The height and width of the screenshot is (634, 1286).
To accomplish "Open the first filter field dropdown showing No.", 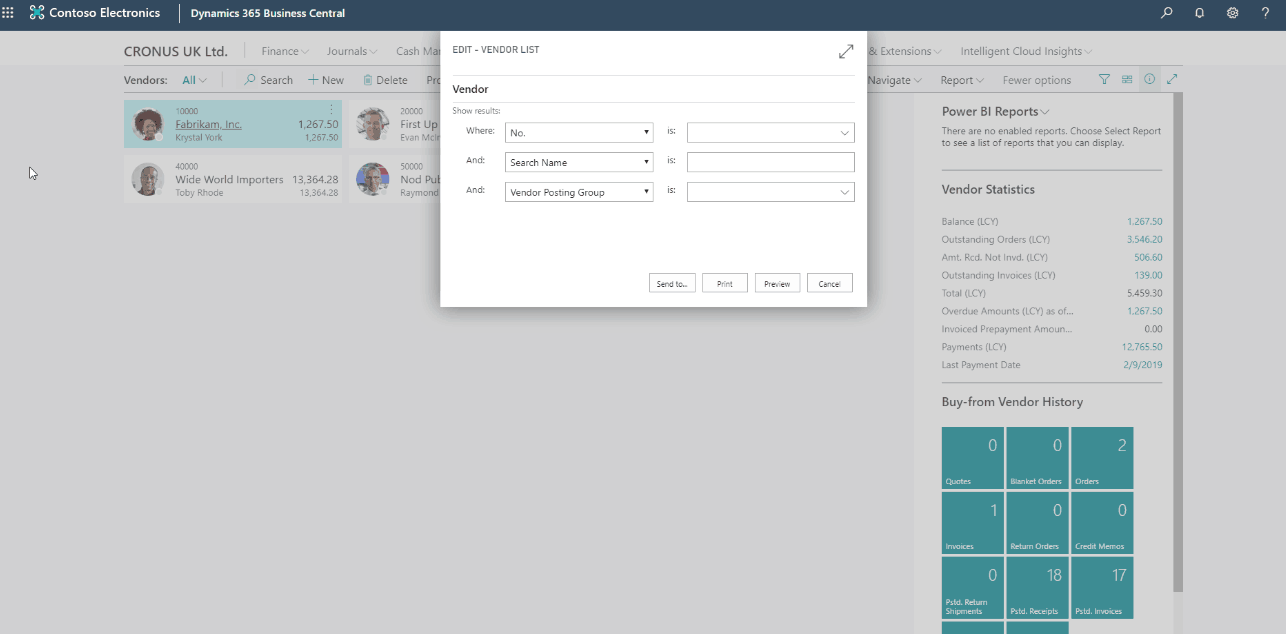I will click(x=579, y=132).
